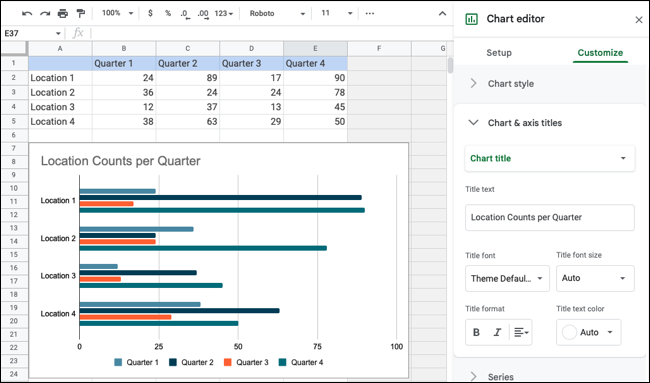Format as currency with dollar icon
Screen dimensions: 650x383
[x=150, y=13]
